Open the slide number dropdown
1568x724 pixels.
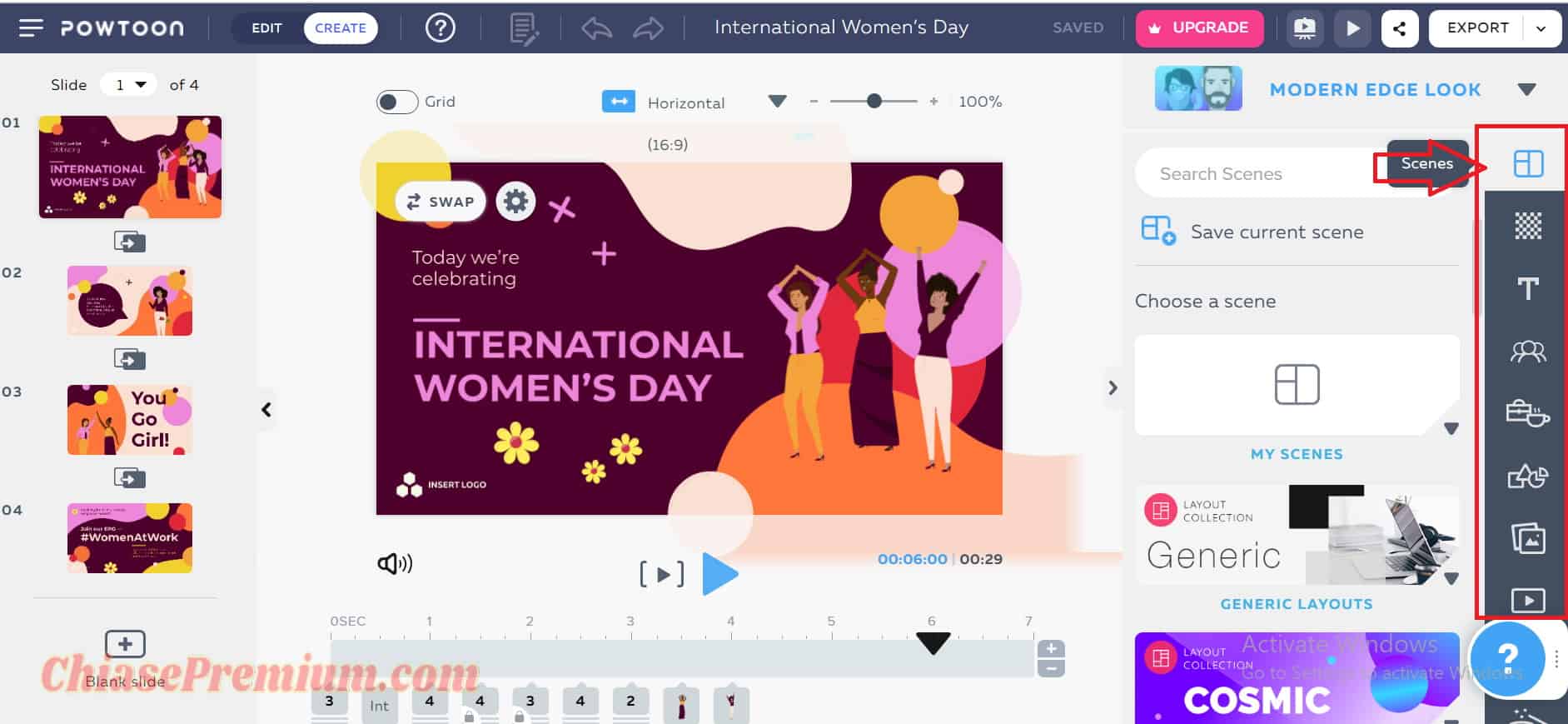tap(128, 84)
